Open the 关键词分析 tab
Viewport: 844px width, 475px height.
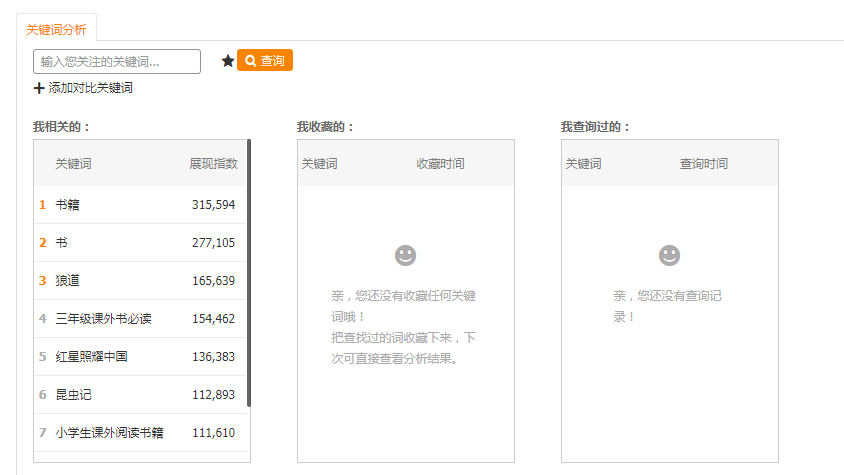pos(56,30)
